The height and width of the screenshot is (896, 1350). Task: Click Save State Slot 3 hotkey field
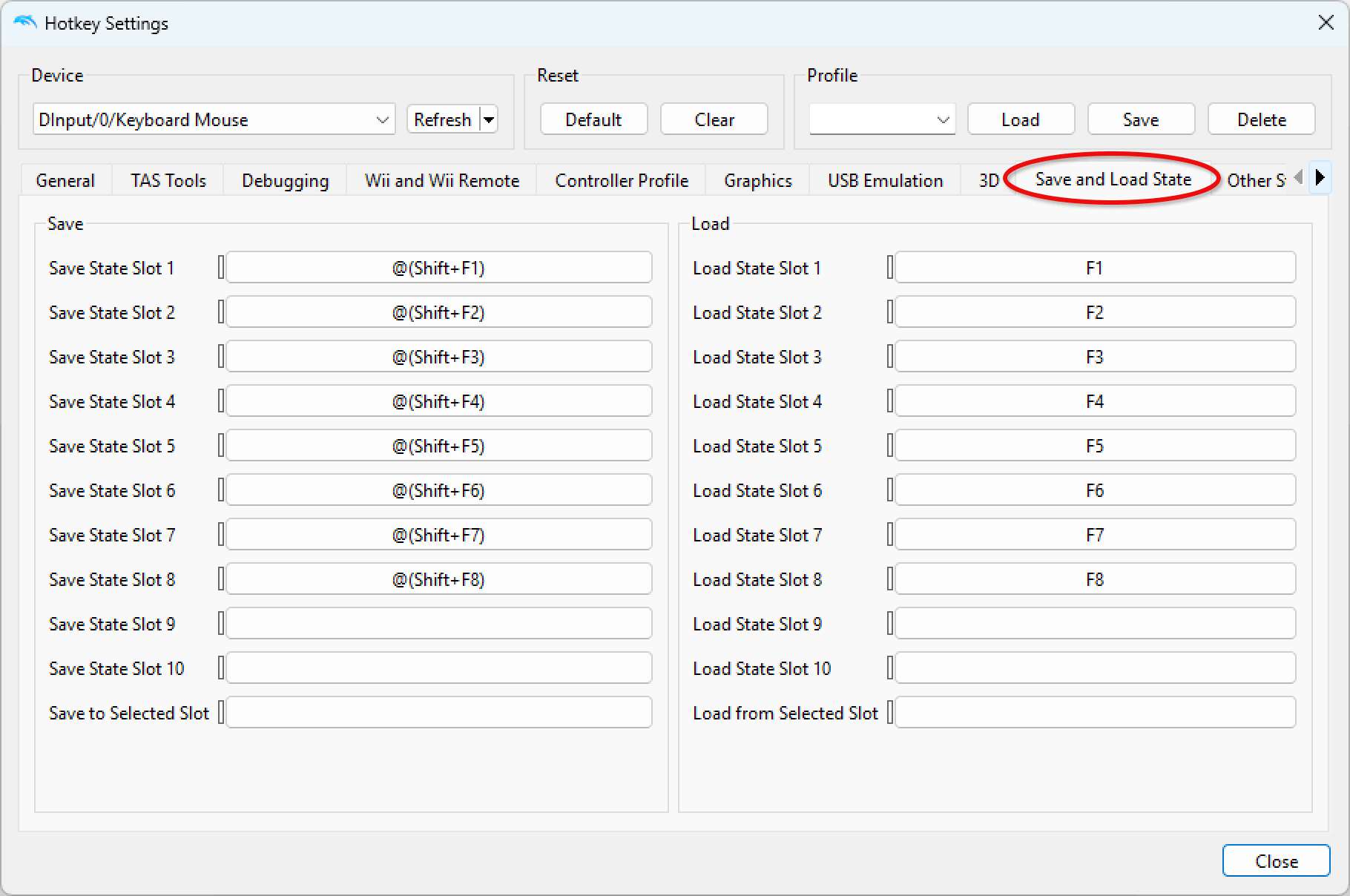[439, 357]
